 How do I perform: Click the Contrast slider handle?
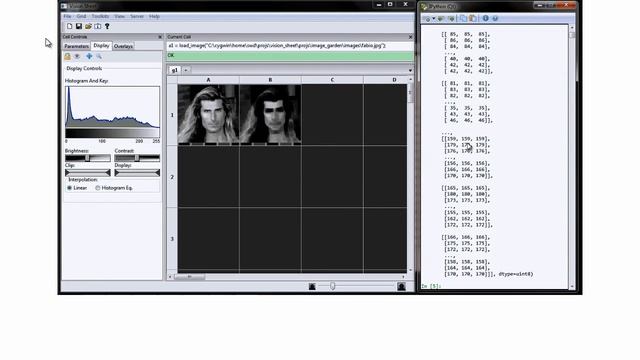(137, 158)
